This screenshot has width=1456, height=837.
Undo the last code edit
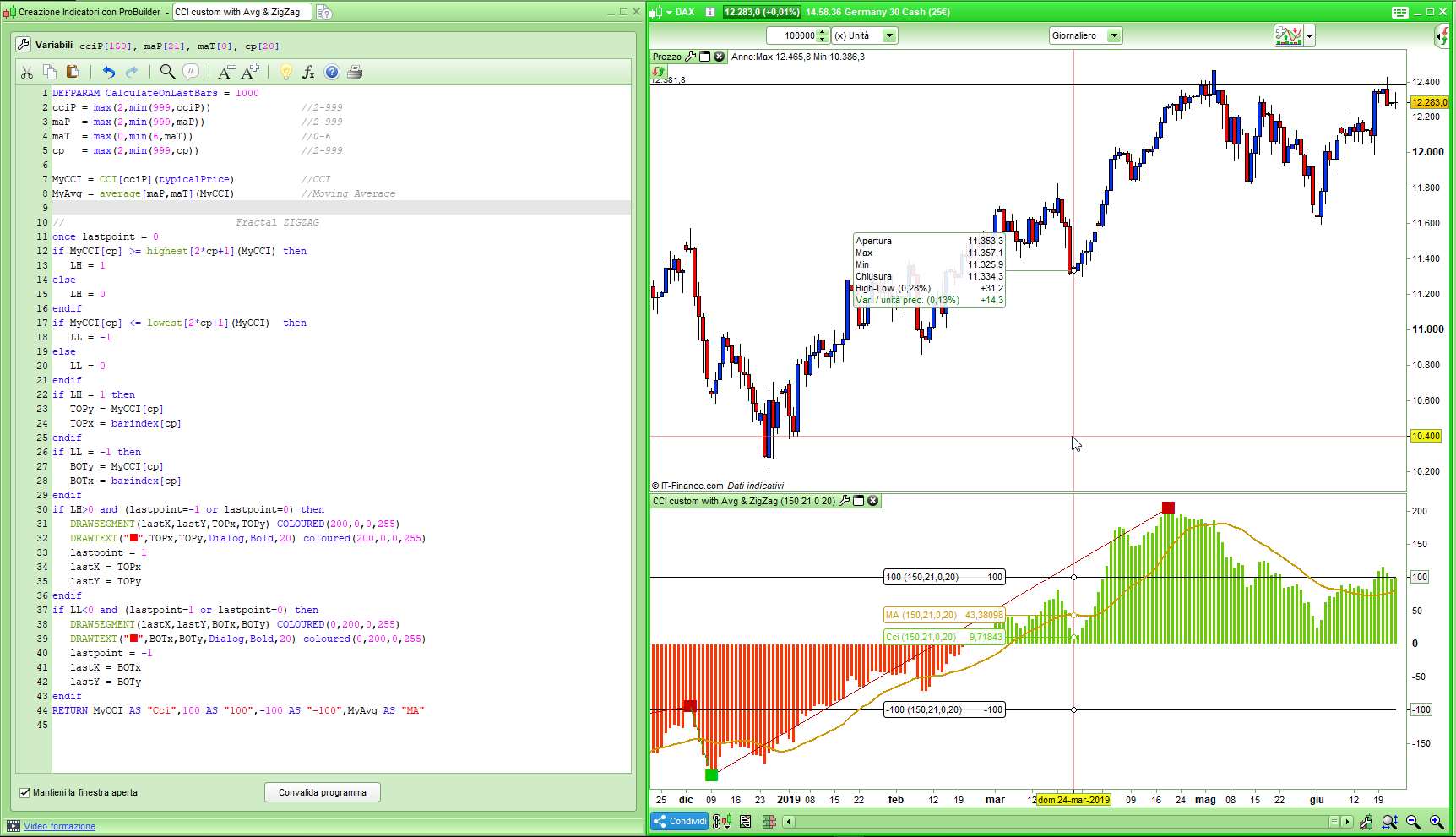(x=108, y=73)
